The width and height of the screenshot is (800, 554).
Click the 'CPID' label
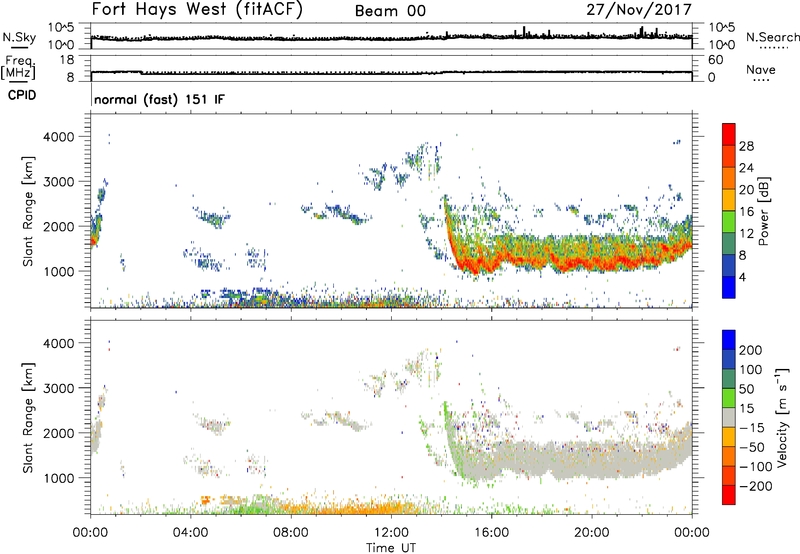[22, 95]
